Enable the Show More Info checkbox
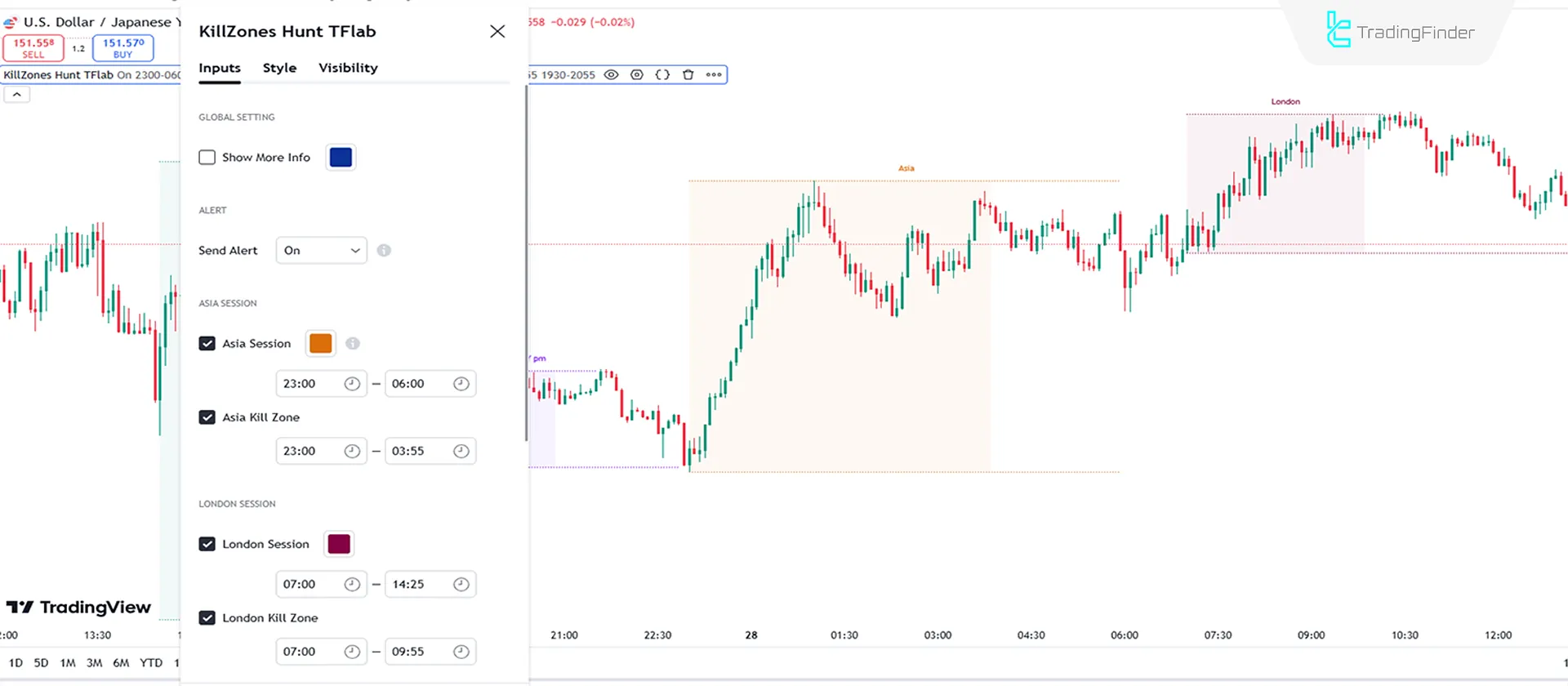1568x686 pixels. click(x=207, y=158)
